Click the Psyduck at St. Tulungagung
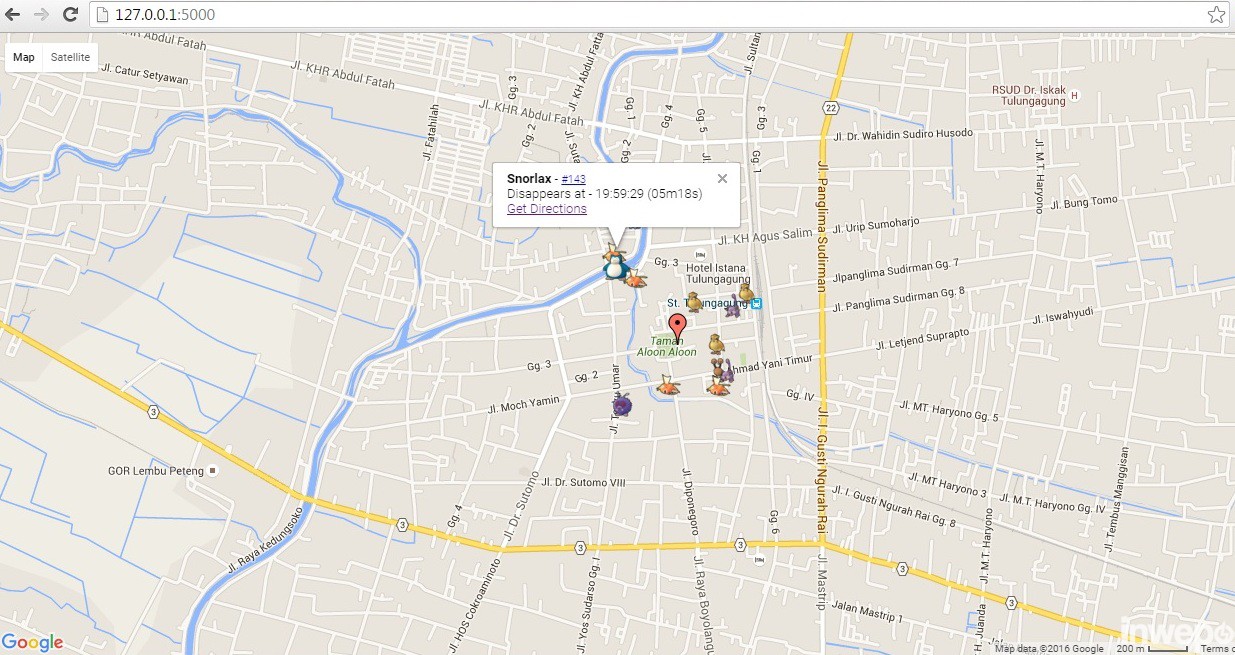 pos(693,301)
